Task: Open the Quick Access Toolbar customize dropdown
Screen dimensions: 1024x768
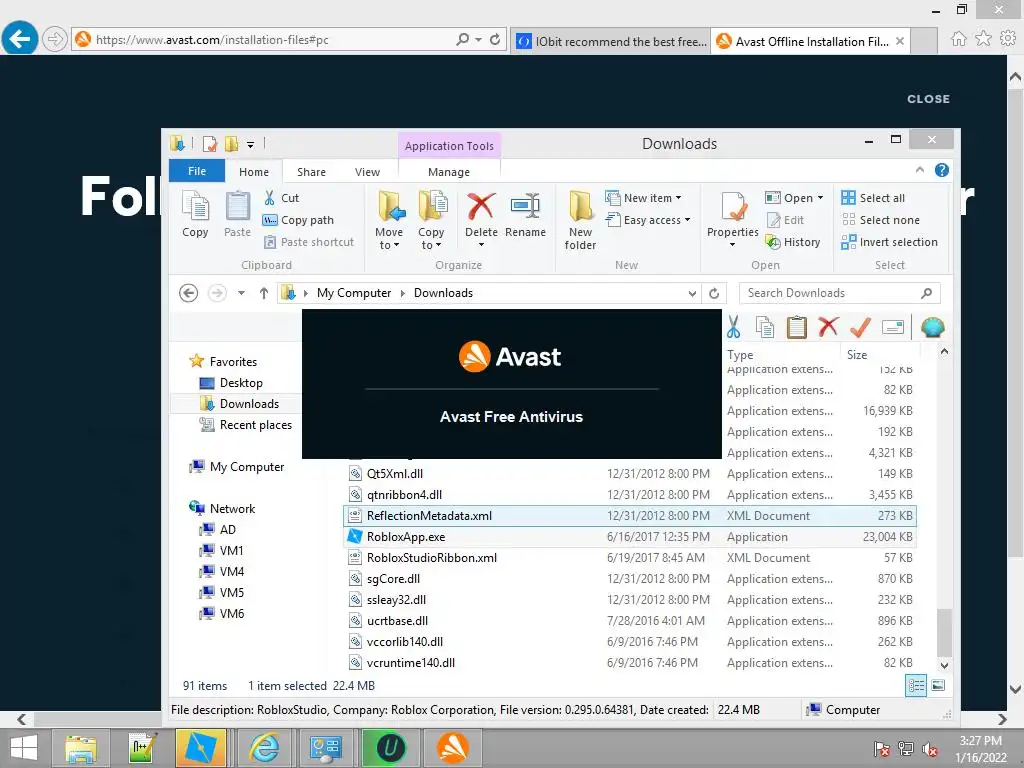Action: [x=250, y=144]
